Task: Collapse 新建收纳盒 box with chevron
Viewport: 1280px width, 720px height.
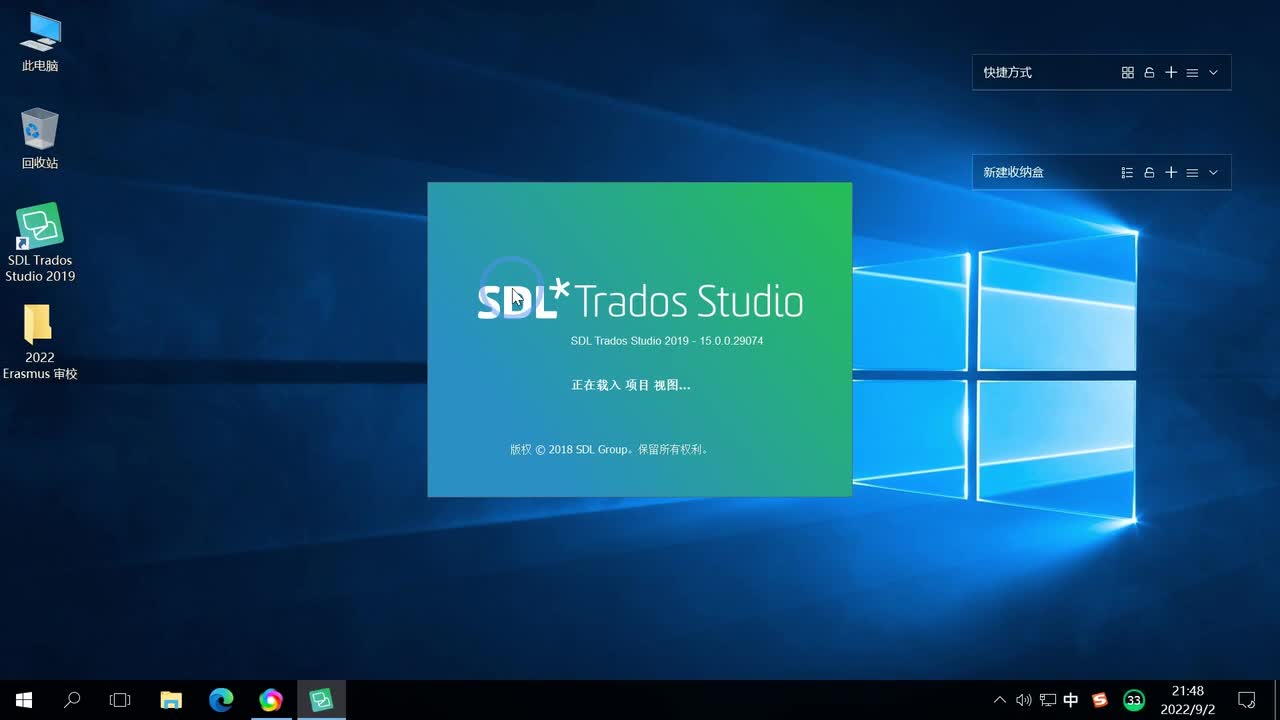Action: pos(1213,173)
